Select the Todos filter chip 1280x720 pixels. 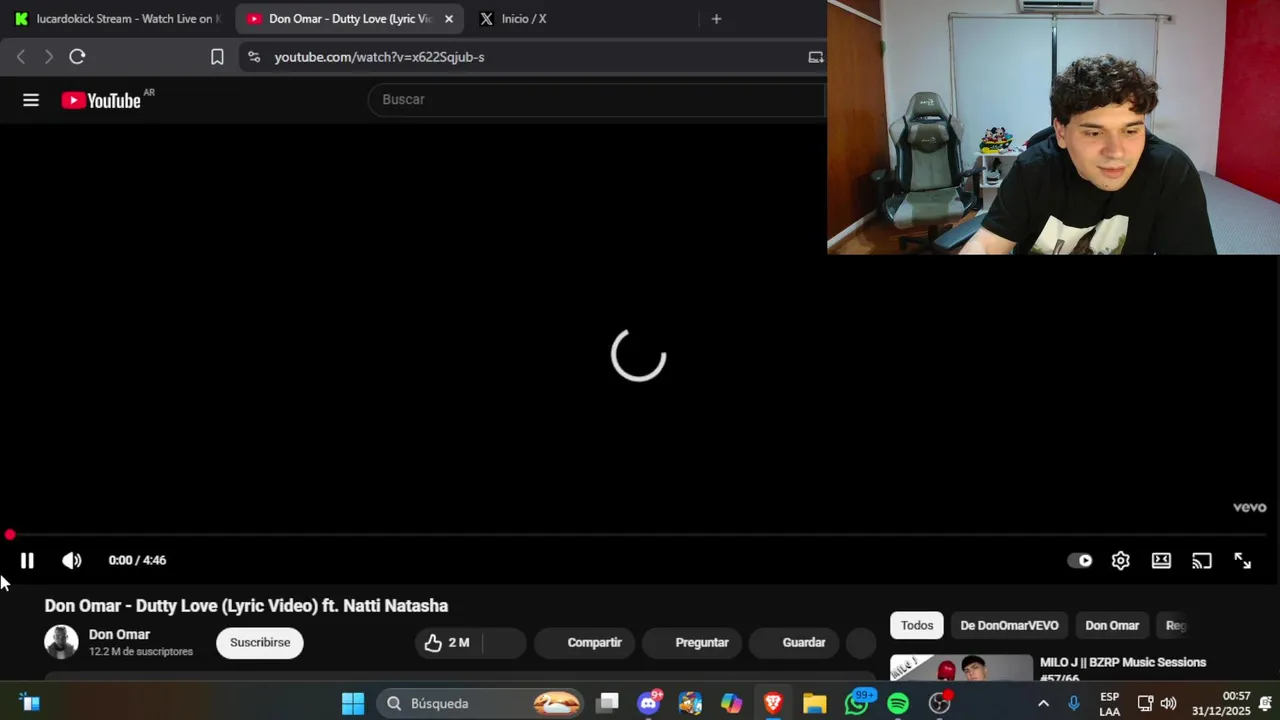(x=917, y=626)
